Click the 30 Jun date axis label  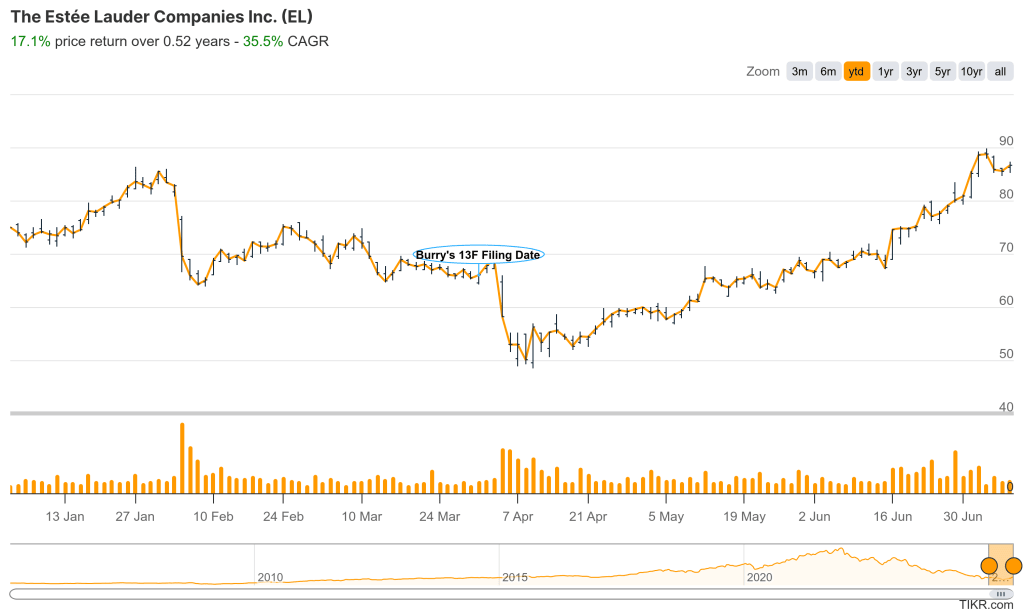[963, 517]
